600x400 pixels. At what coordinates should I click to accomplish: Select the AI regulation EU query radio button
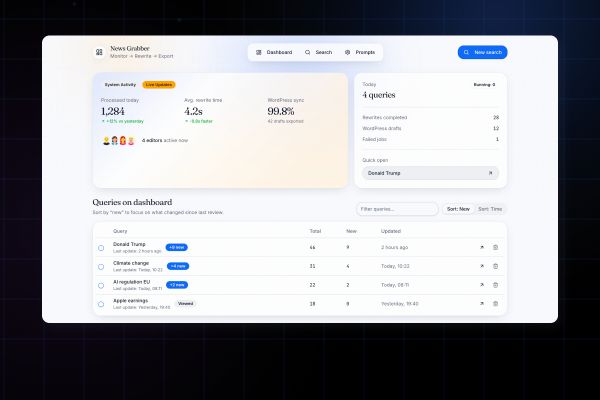tap(101, 286)
